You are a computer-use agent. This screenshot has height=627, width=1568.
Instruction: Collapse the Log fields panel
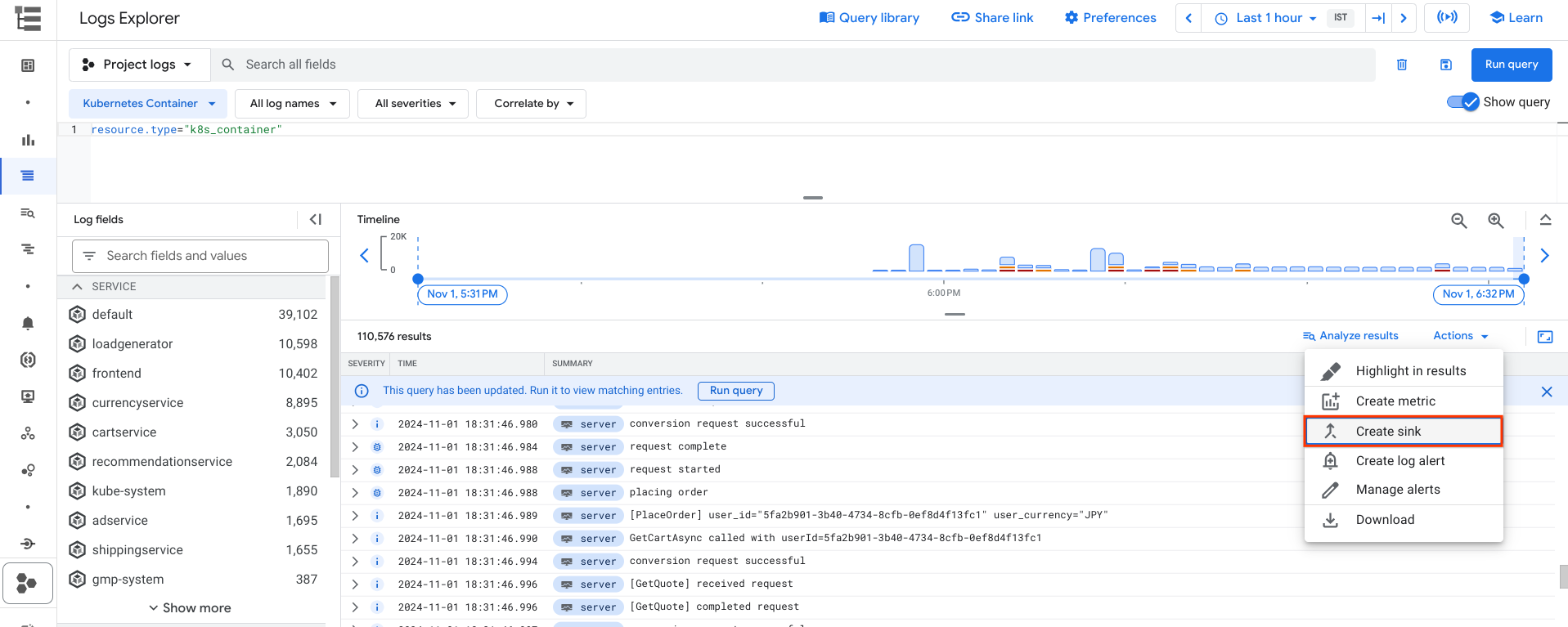tap(316, 220)
